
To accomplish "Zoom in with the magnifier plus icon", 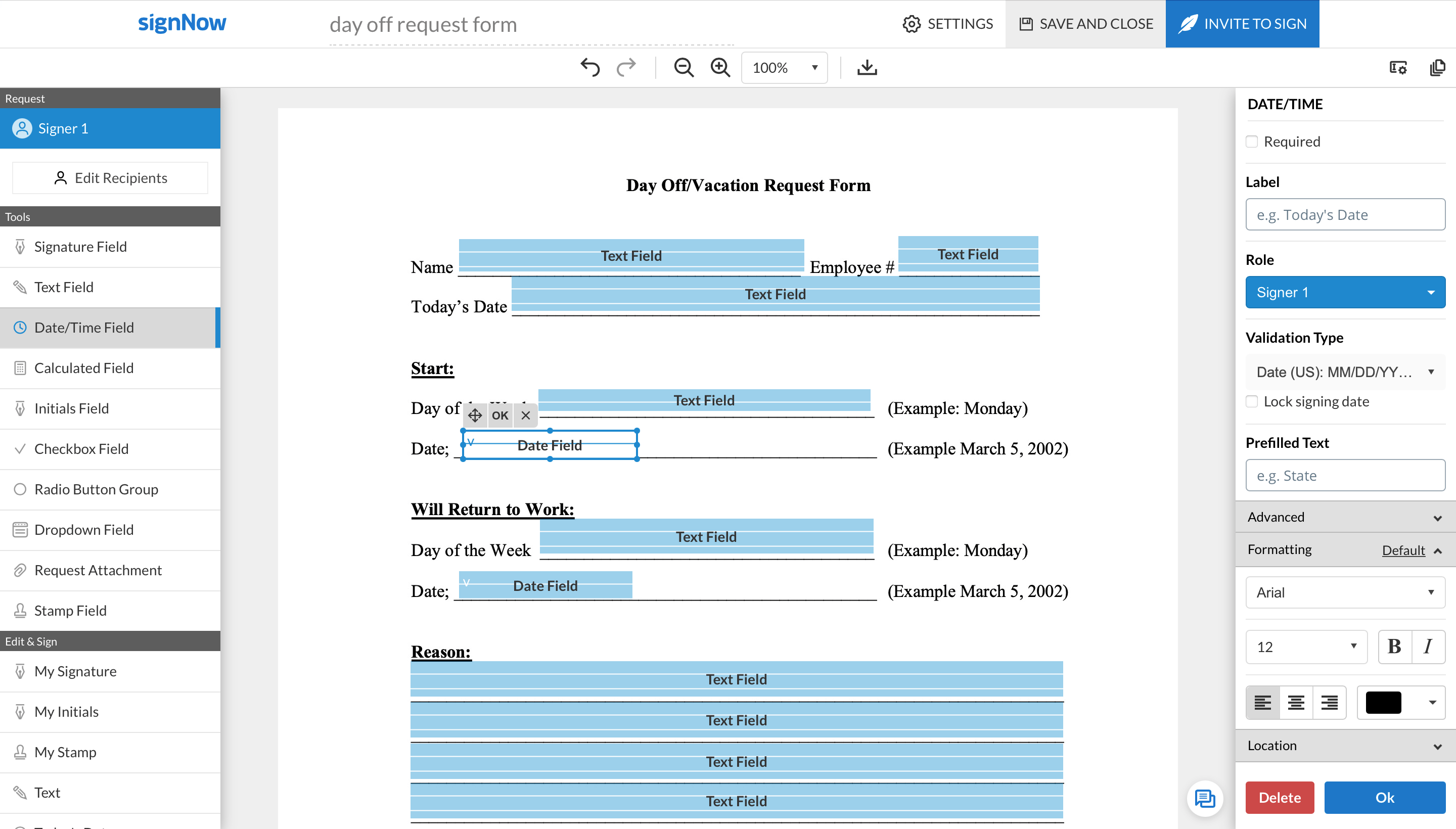I will tap(720, 68).
